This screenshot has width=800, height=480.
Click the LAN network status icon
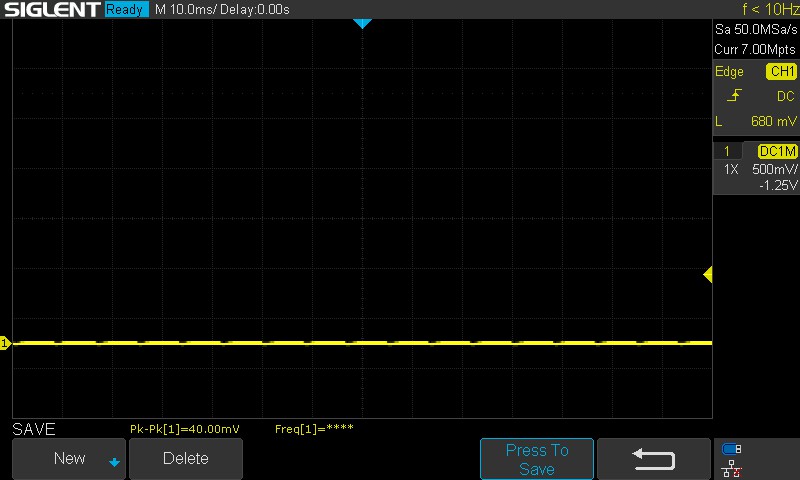pos(732,468)
